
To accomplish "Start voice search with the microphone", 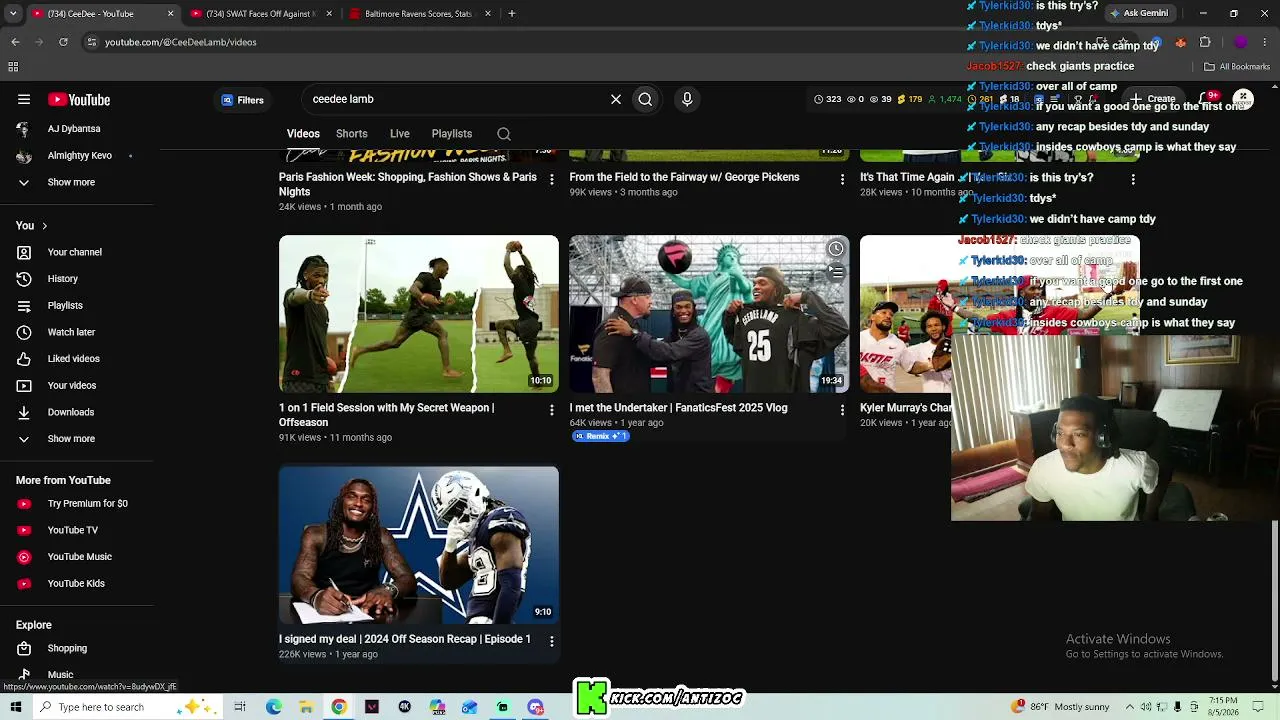I will 687,99.
